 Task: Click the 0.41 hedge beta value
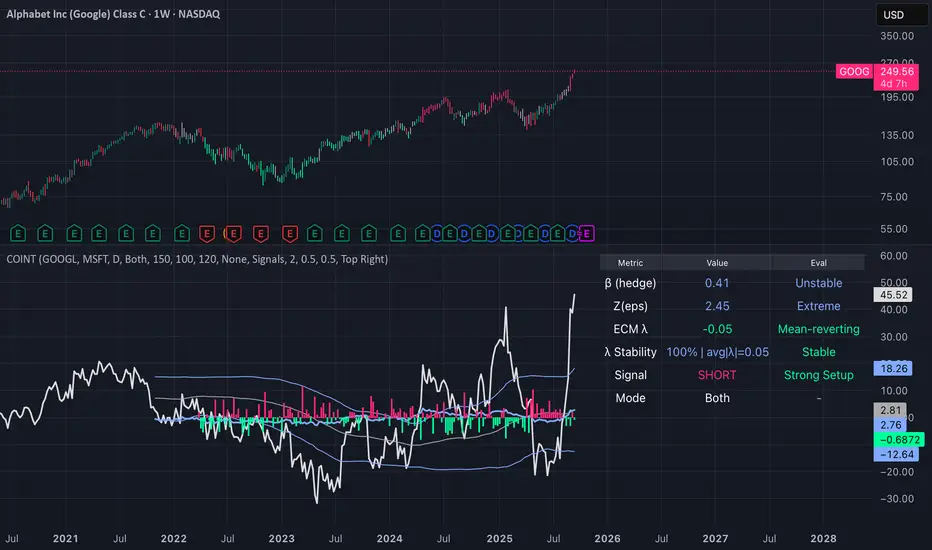pyautogui.click(x=717, y=283)
